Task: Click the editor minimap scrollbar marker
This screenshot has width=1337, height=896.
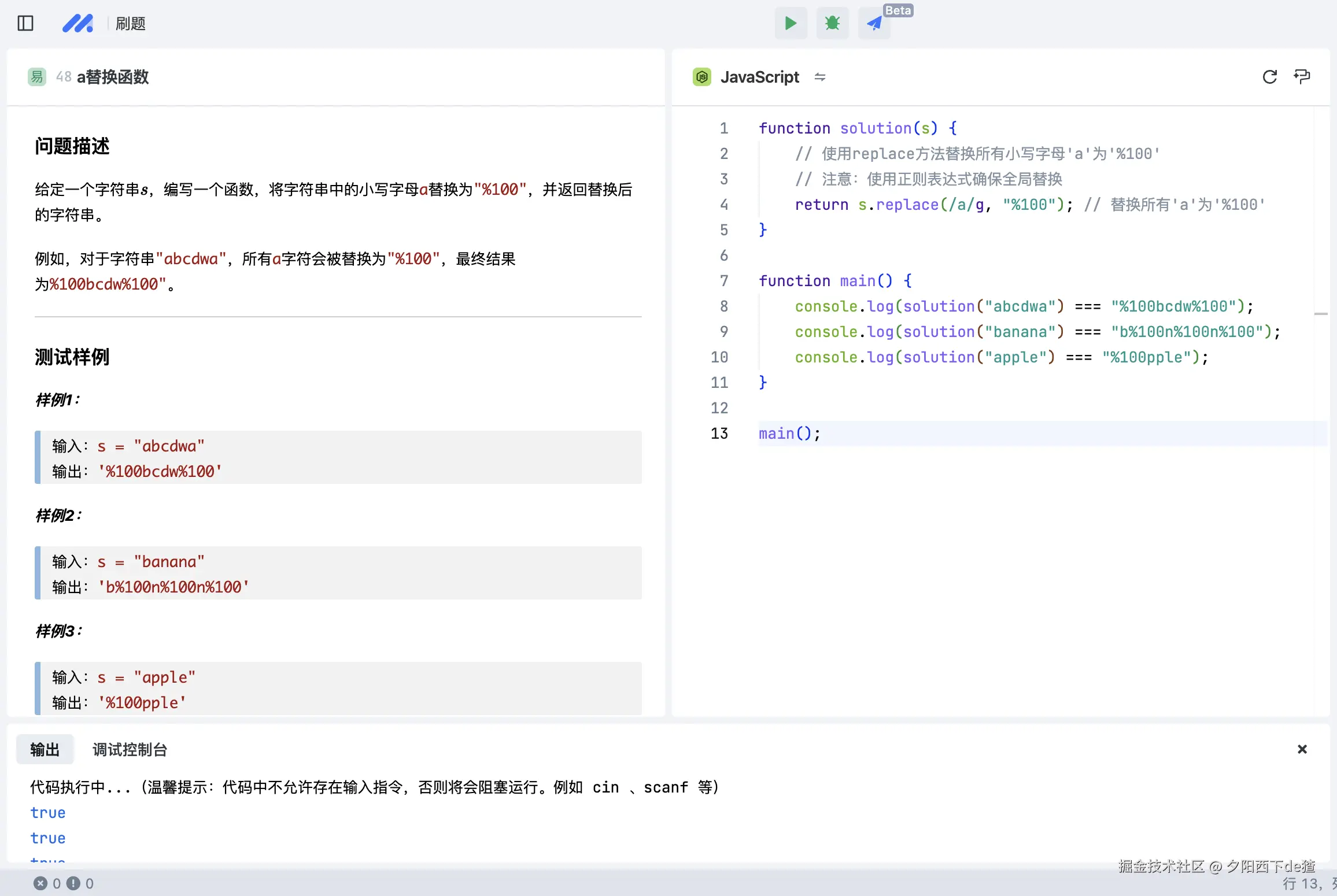Action: point(1321,314)
